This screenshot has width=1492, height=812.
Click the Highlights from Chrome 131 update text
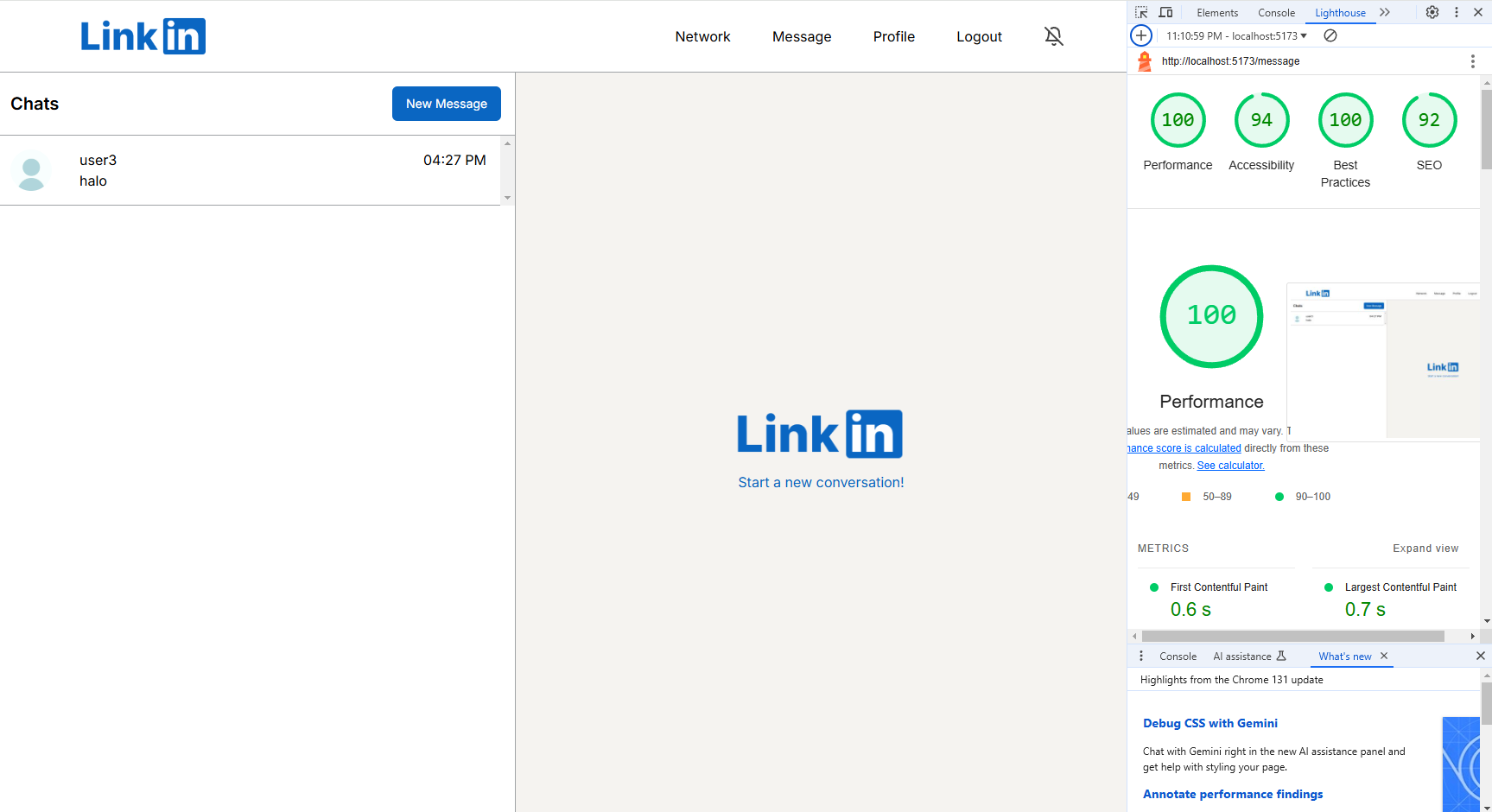[x=1231, y=680]
